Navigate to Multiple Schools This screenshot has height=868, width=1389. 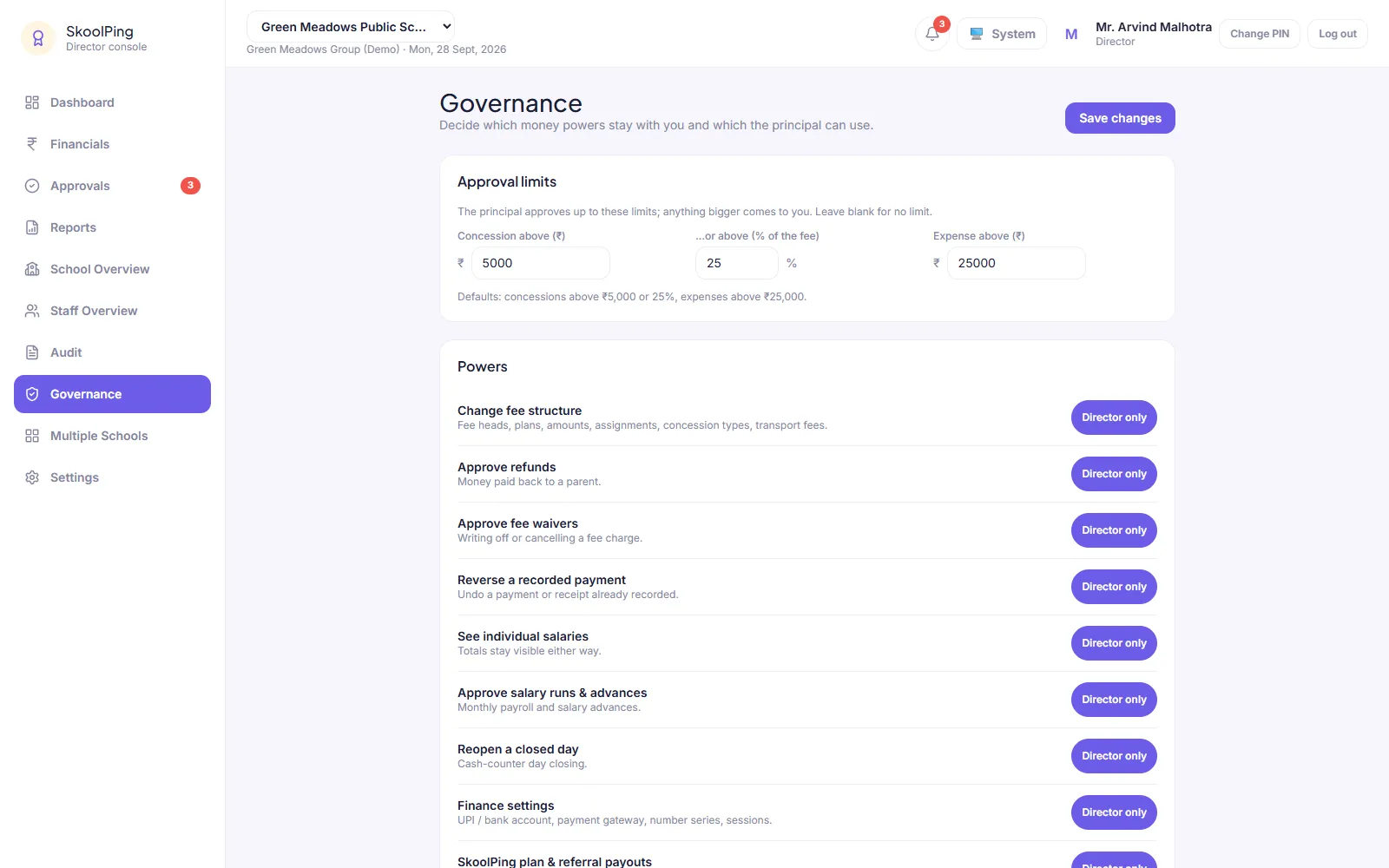point(112,436)
